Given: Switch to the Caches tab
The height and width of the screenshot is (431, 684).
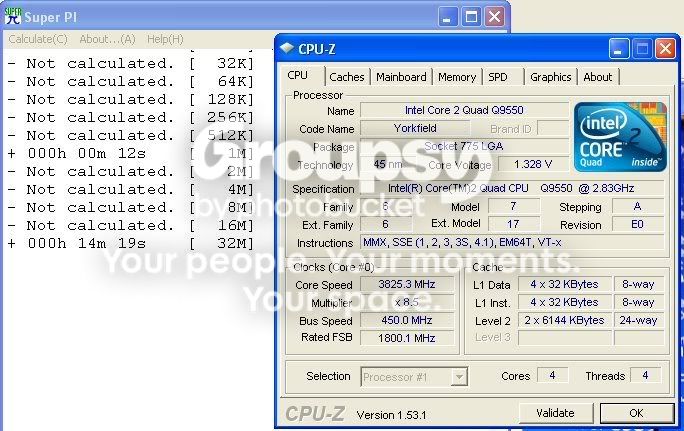Looking at the screenshot, I should pos(347,77).
